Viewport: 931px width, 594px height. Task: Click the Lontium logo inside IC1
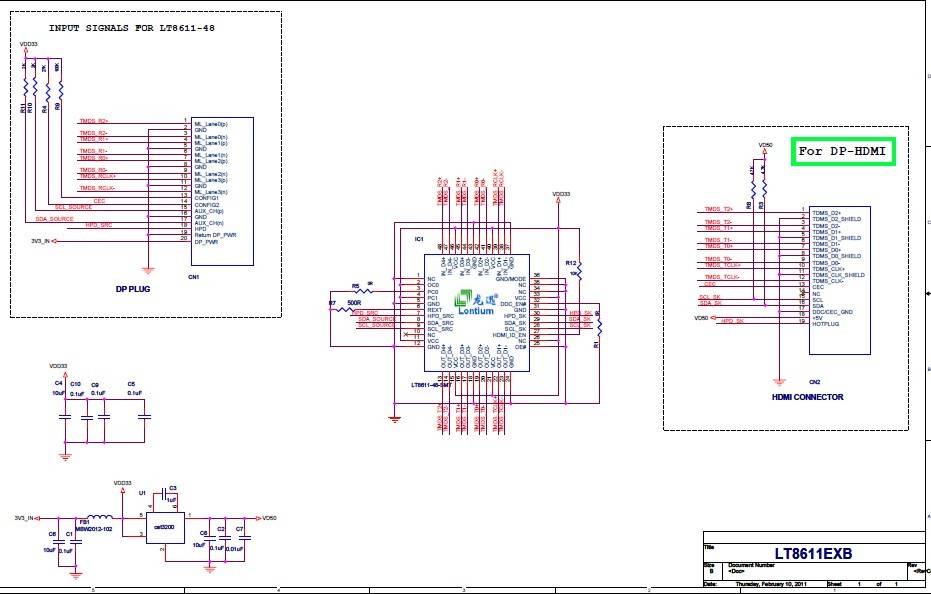(x=478, y=303)
